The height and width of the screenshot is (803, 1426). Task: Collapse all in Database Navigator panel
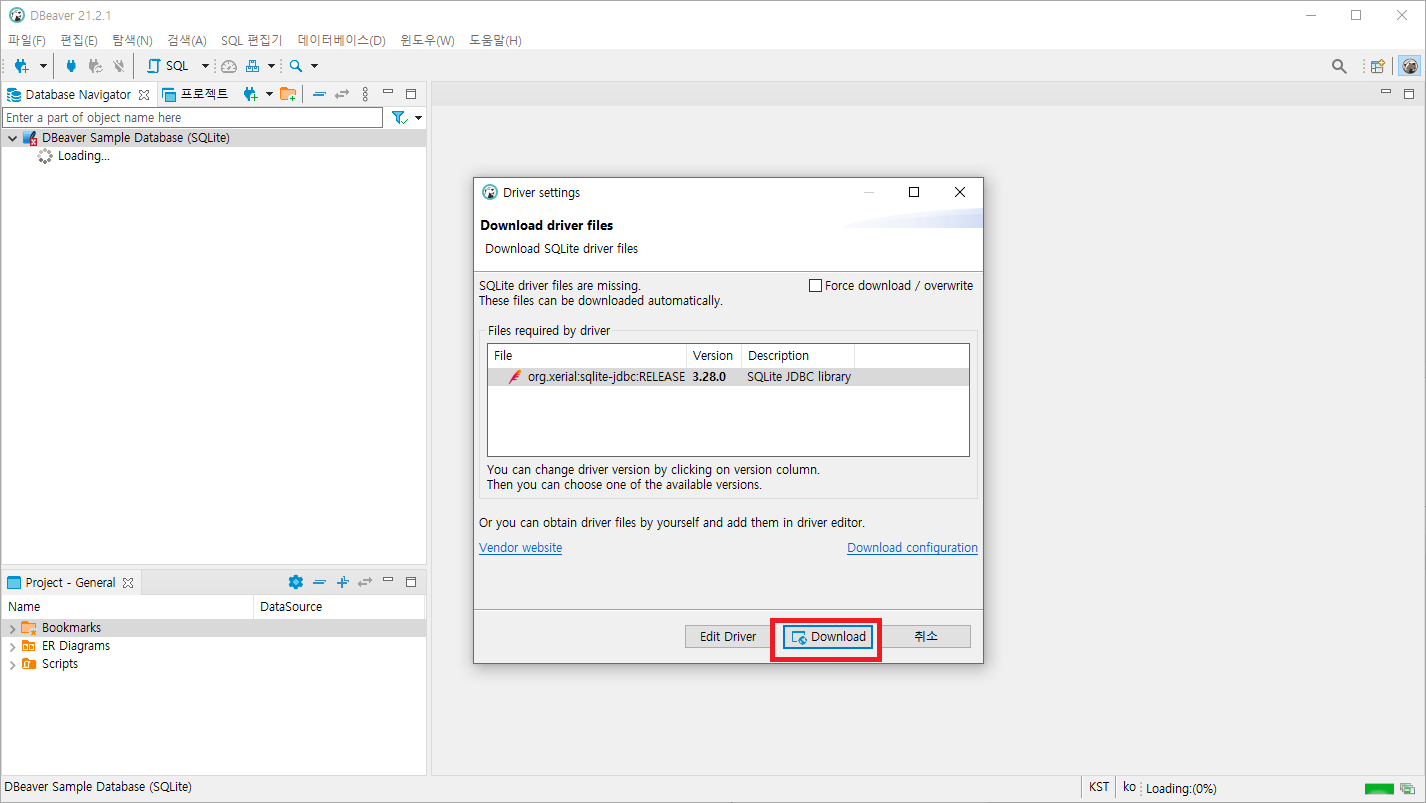[319, 94]
